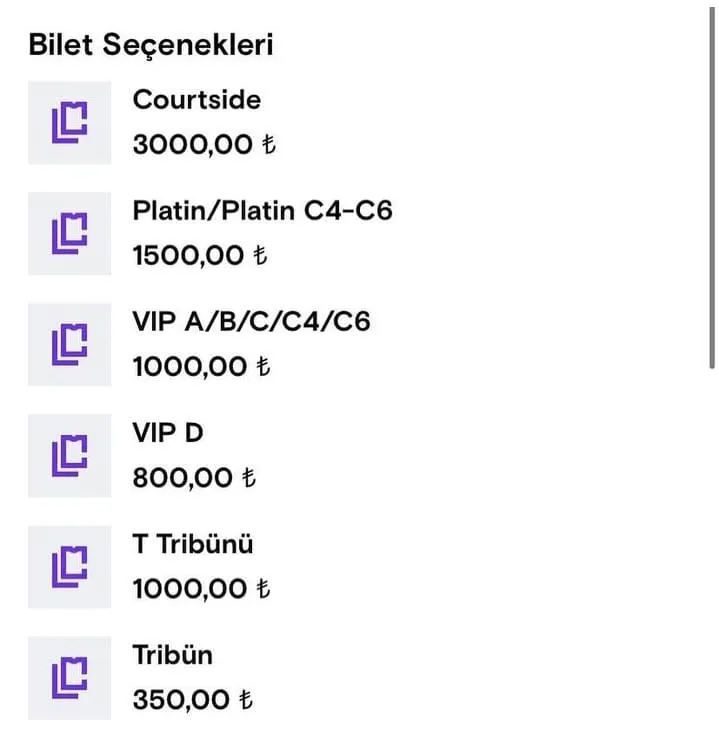719x744 pixels.
Task: Click the ticket icon beside Platin/Platin C4-C6
Action: (69, 233)
